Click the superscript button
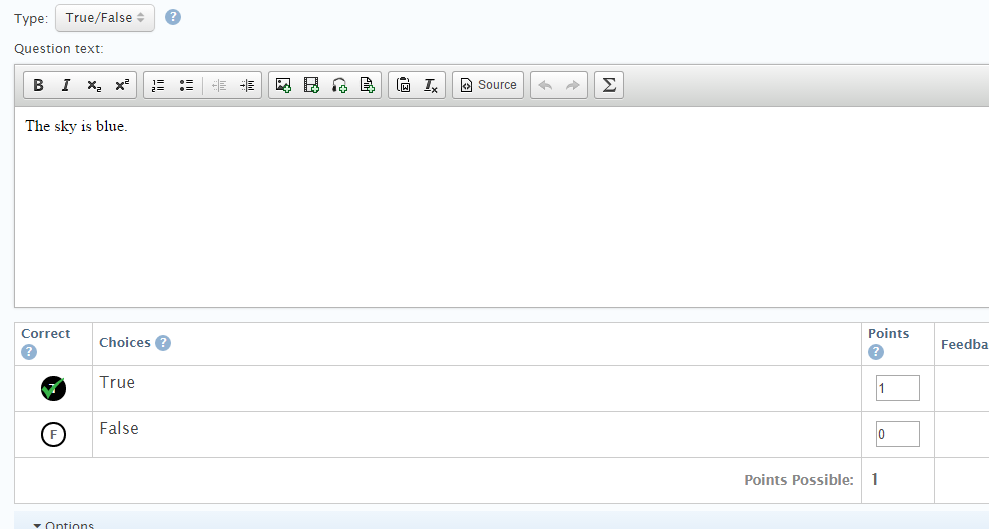The image size is (989, 529). (x=121, y=85)
